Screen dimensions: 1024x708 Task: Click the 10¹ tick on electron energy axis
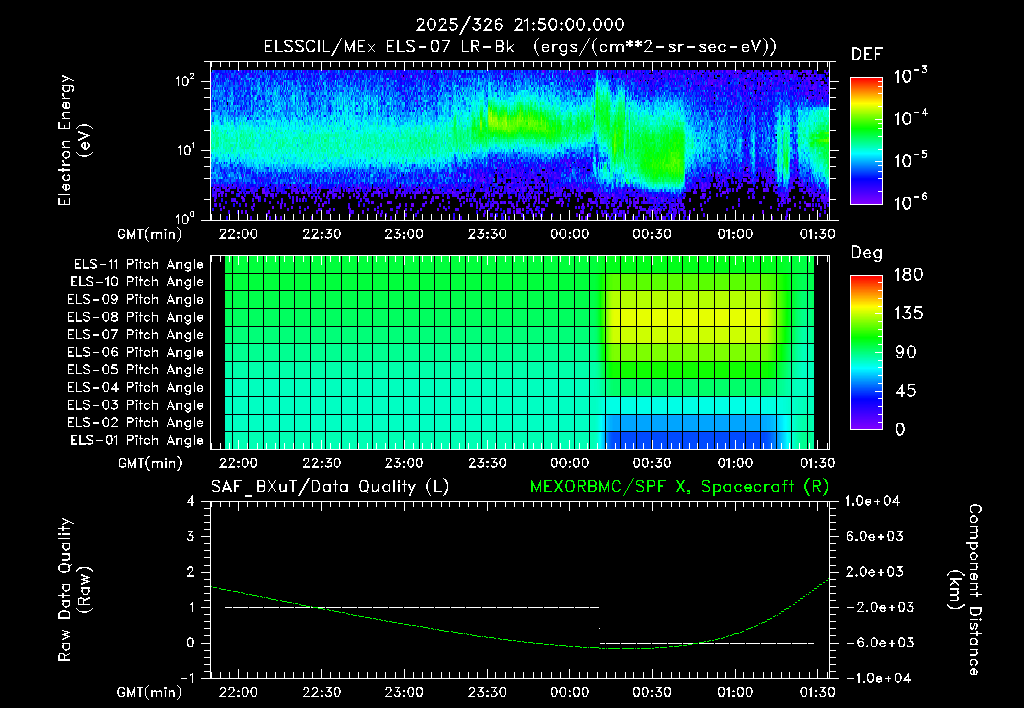pyautogui.click(x=186, y=150)
